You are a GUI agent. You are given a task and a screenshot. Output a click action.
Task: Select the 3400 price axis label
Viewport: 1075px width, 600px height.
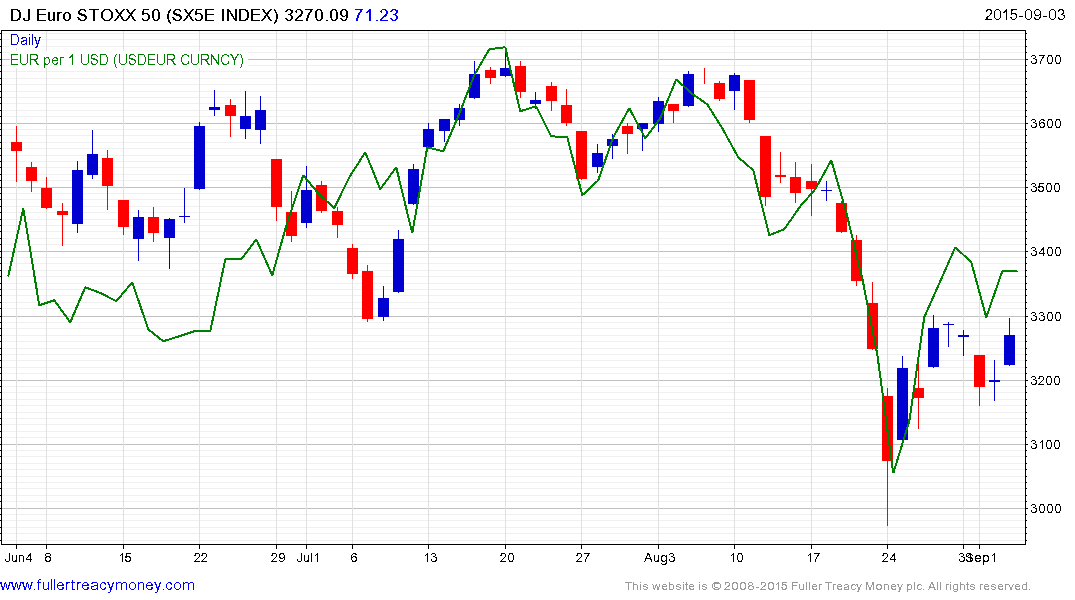click(x=1046, y=252)
